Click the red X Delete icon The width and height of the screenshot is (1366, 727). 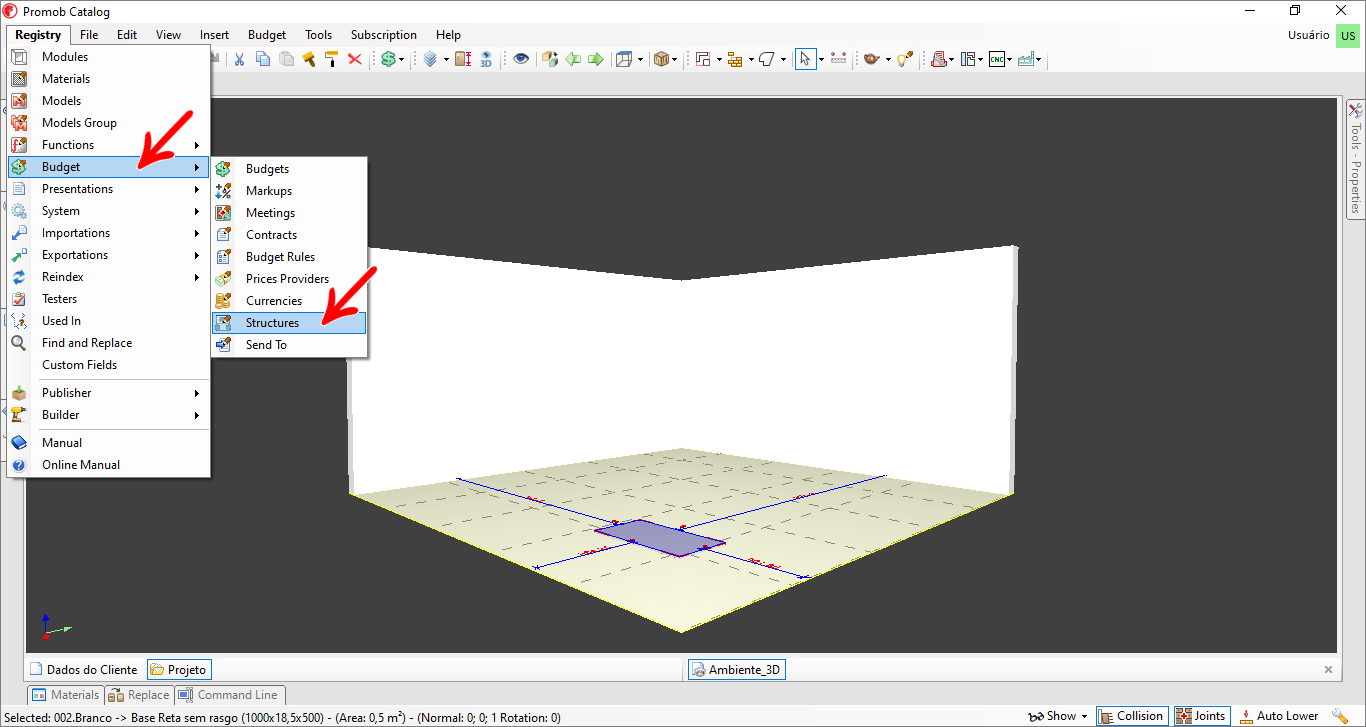click(354, 59)
